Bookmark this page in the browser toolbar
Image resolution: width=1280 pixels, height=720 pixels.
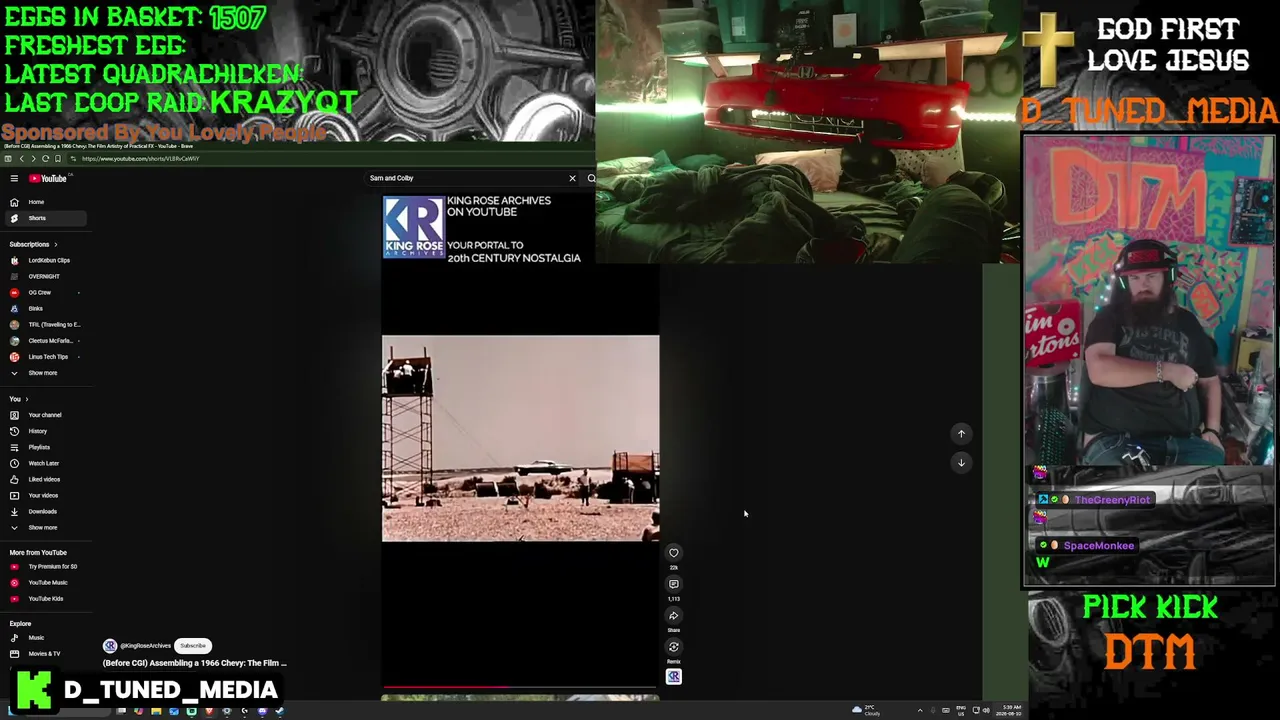[57, 159]
